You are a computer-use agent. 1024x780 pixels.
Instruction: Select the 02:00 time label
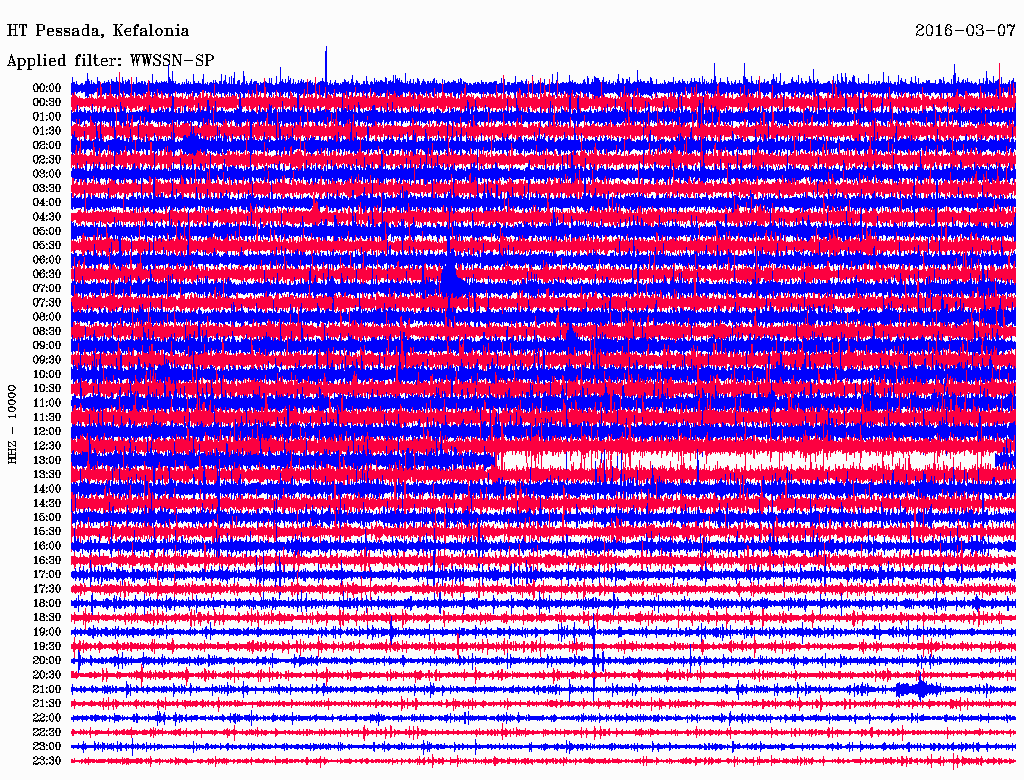[x=47, y=145]
